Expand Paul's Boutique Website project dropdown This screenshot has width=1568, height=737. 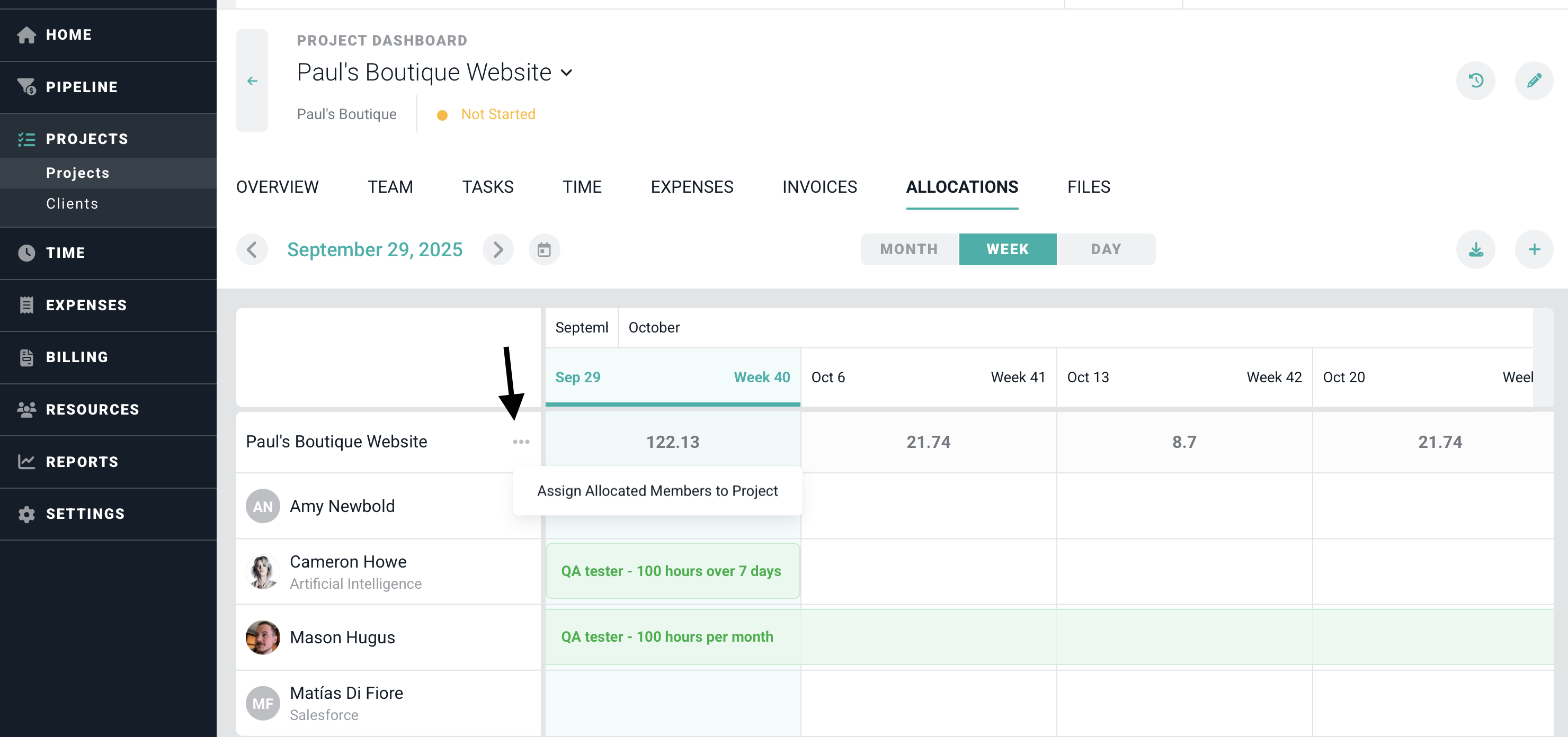click(566, 73)
